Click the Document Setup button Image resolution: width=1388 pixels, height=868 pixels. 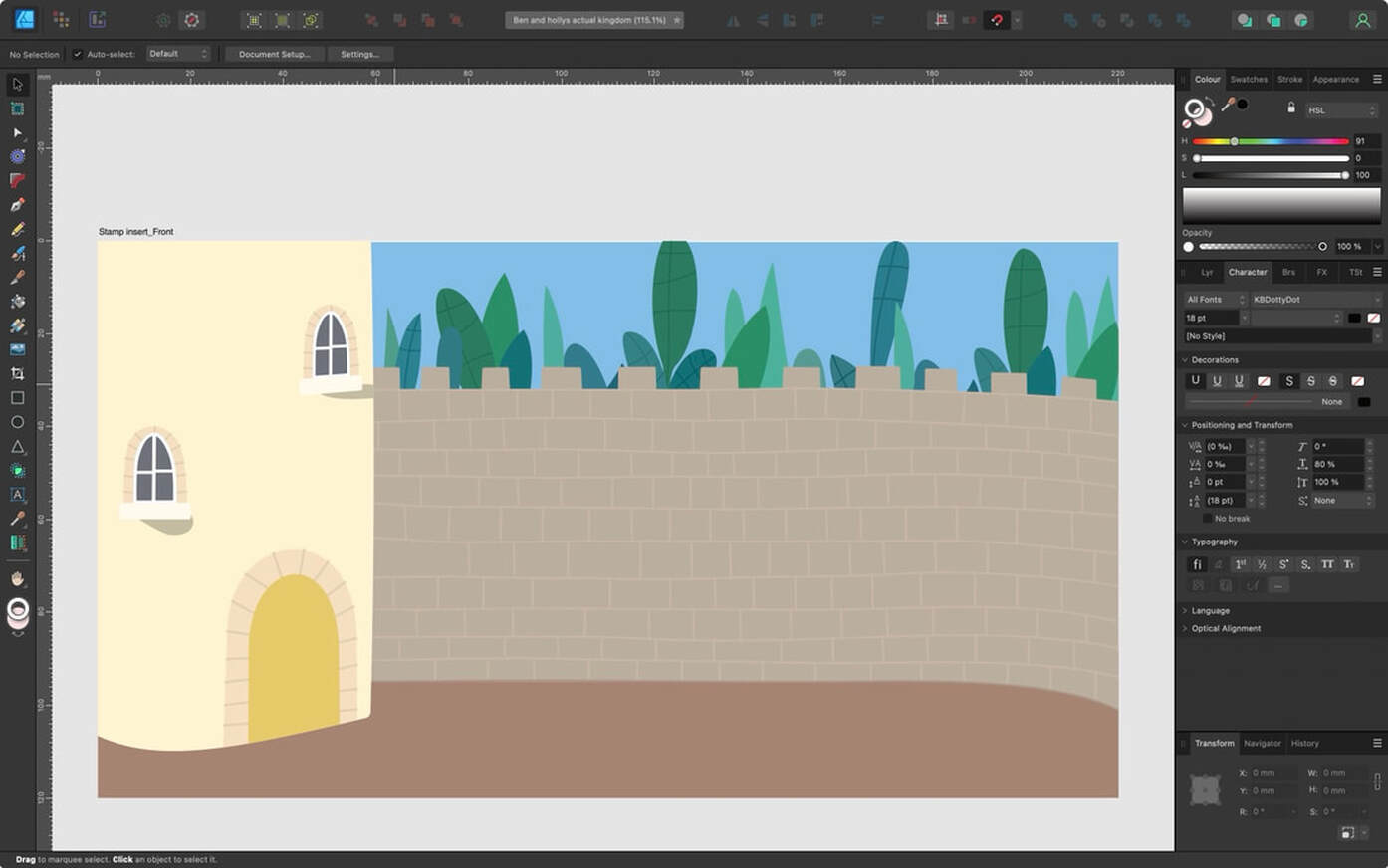275,54
